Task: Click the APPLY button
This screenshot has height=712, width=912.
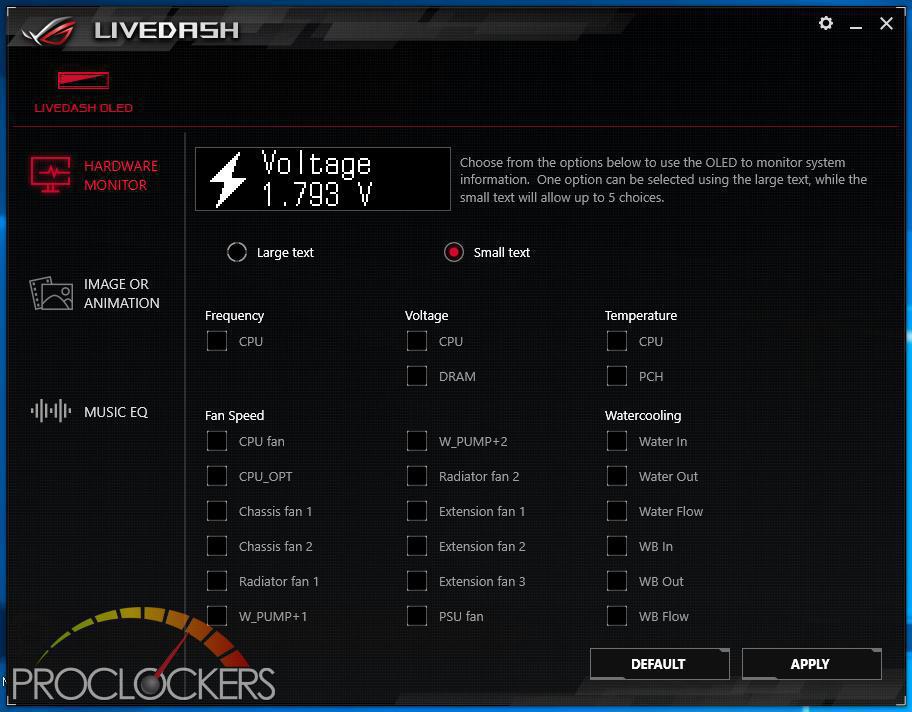Action: tap(811, 664)
